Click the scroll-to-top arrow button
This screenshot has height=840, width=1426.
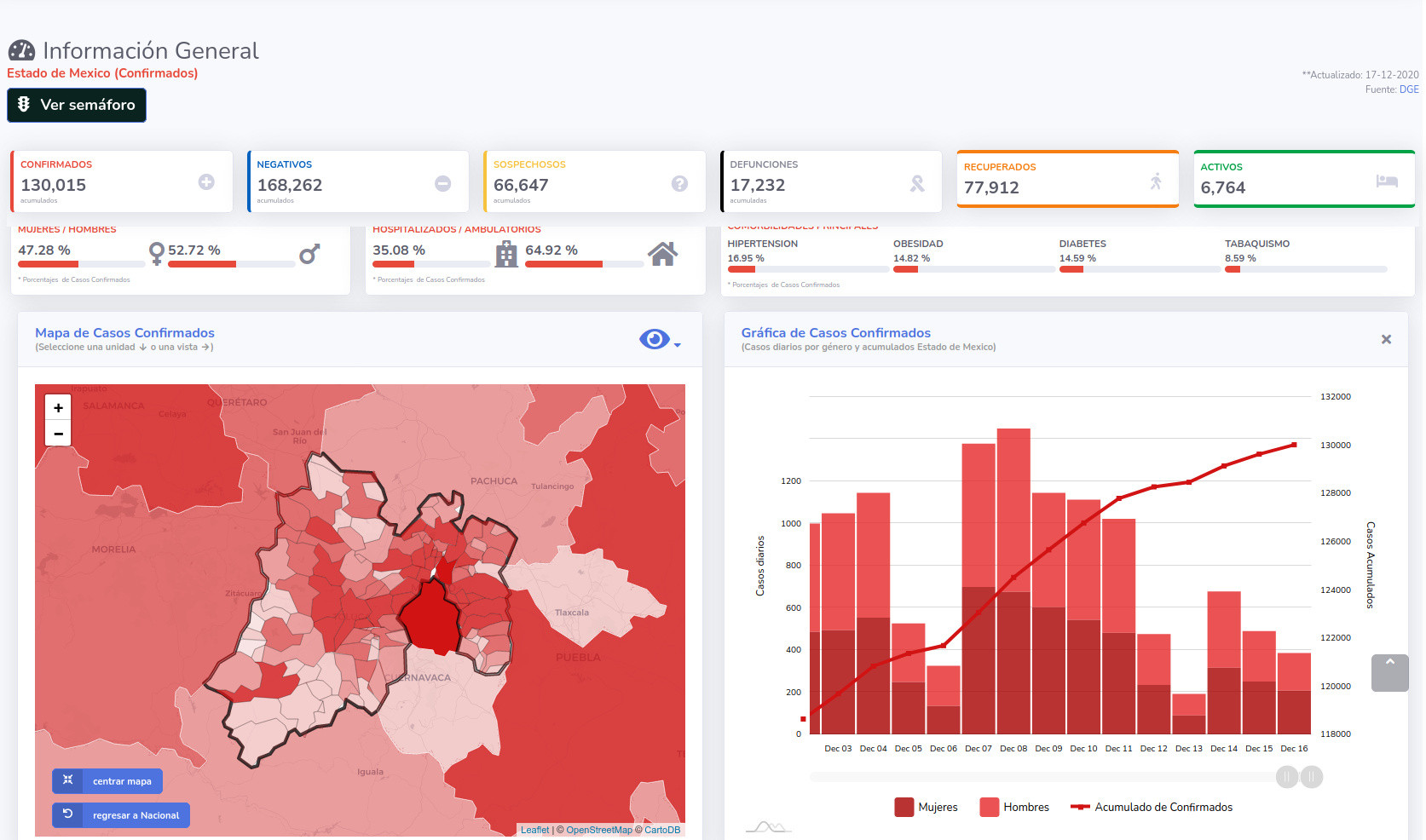pos(1389,673)
